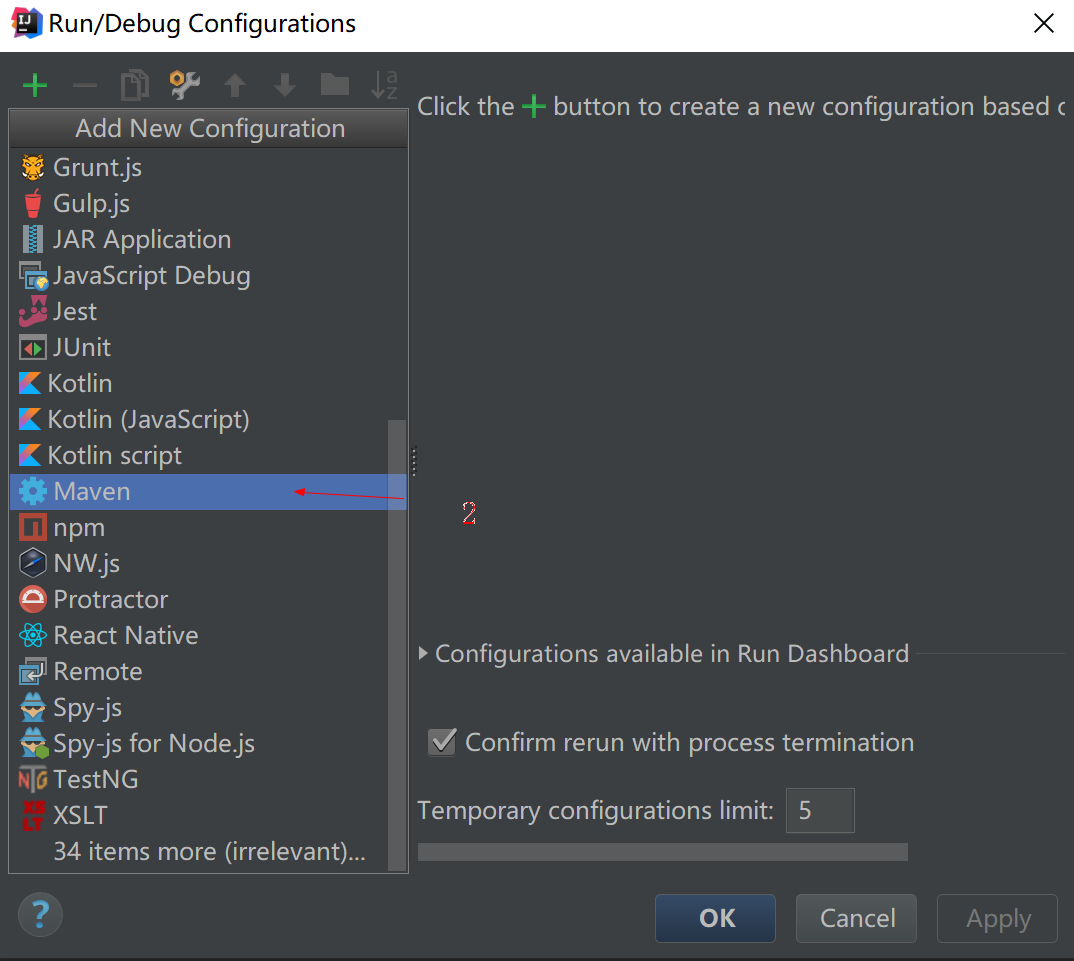Screen dimensions: 1074x961
Task: Click the OK button
Action: click(716, 918)
